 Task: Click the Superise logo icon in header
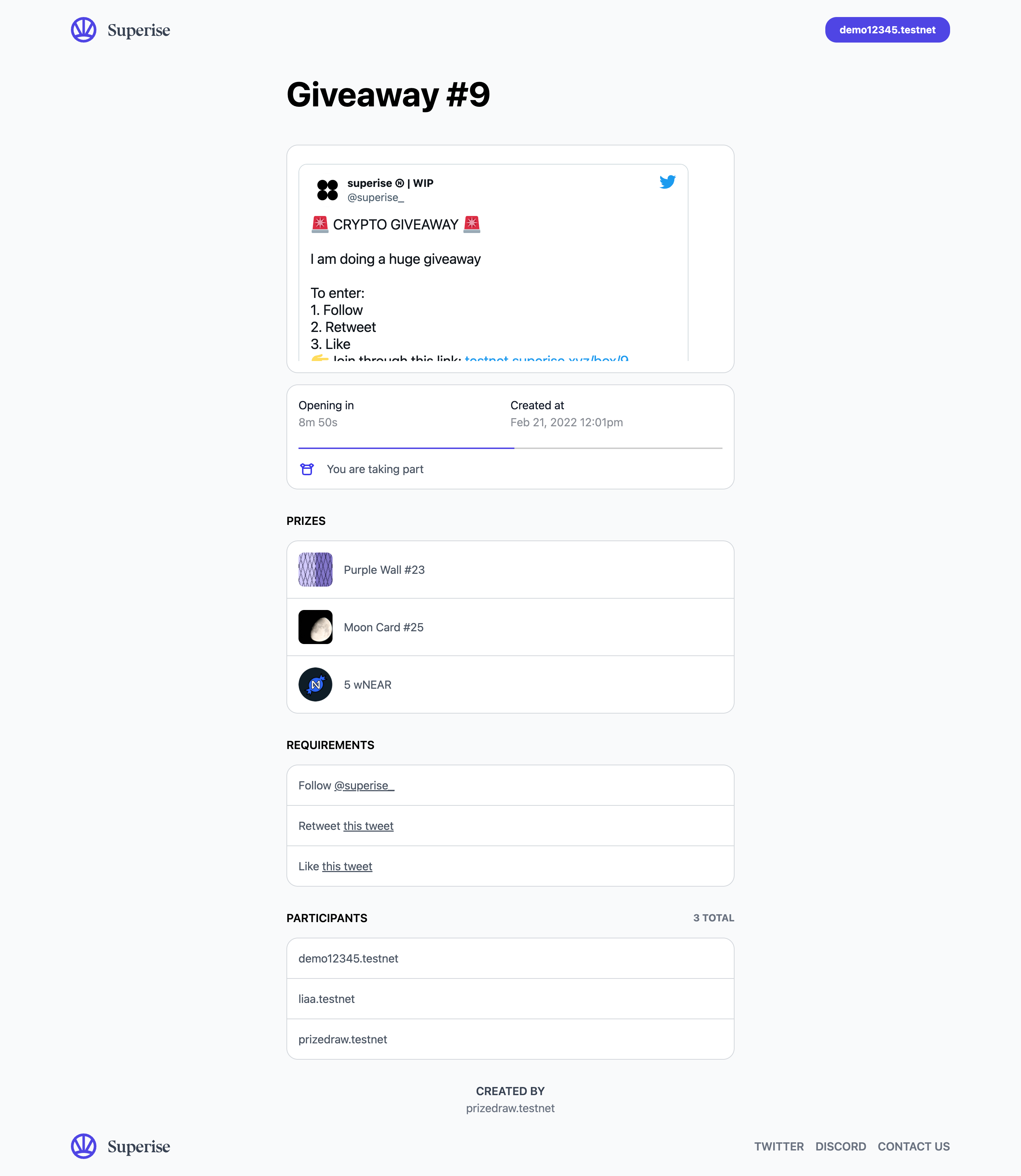[x=84, y=30]
